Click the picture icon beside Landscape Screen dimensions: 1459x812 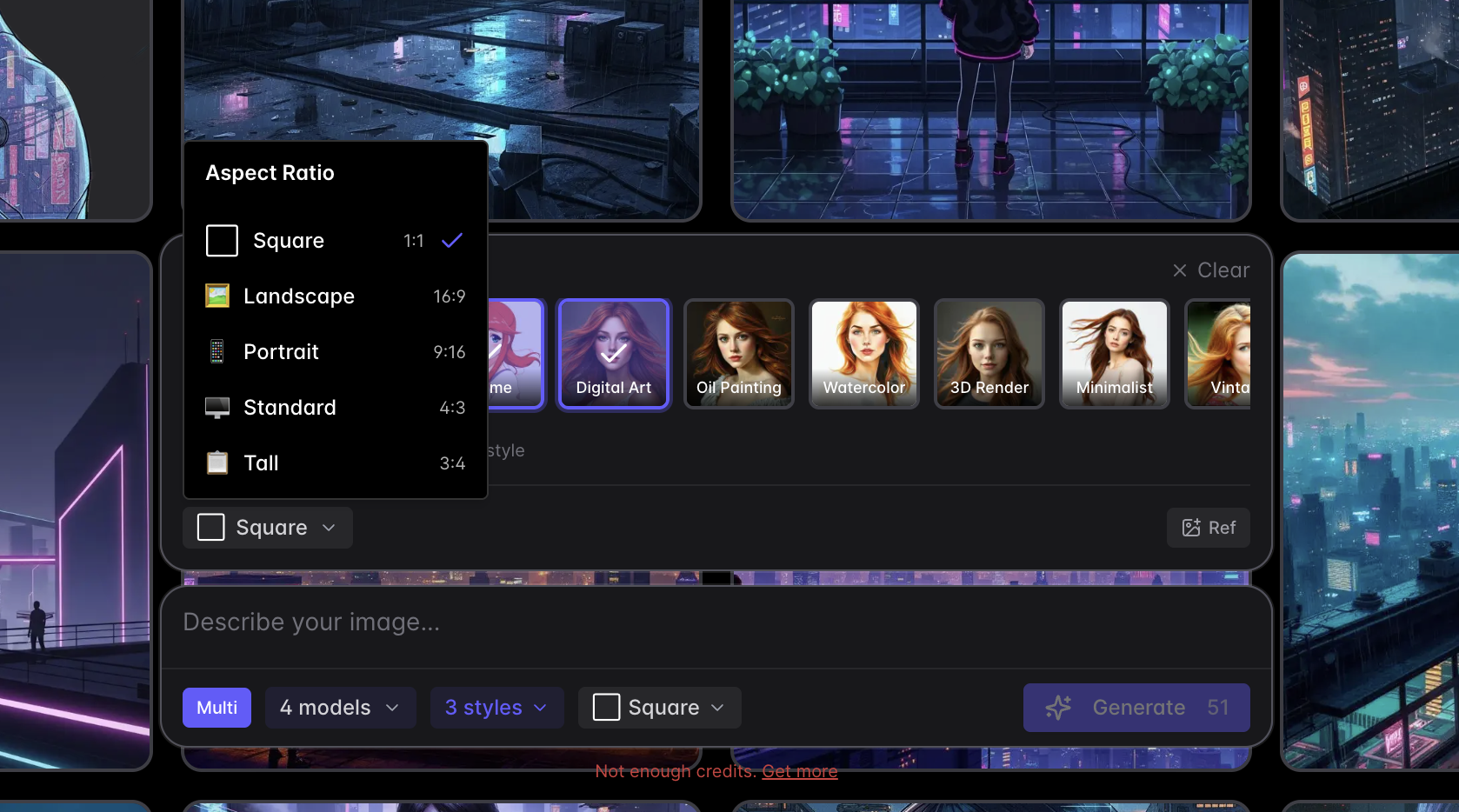[x=217, y=296]
